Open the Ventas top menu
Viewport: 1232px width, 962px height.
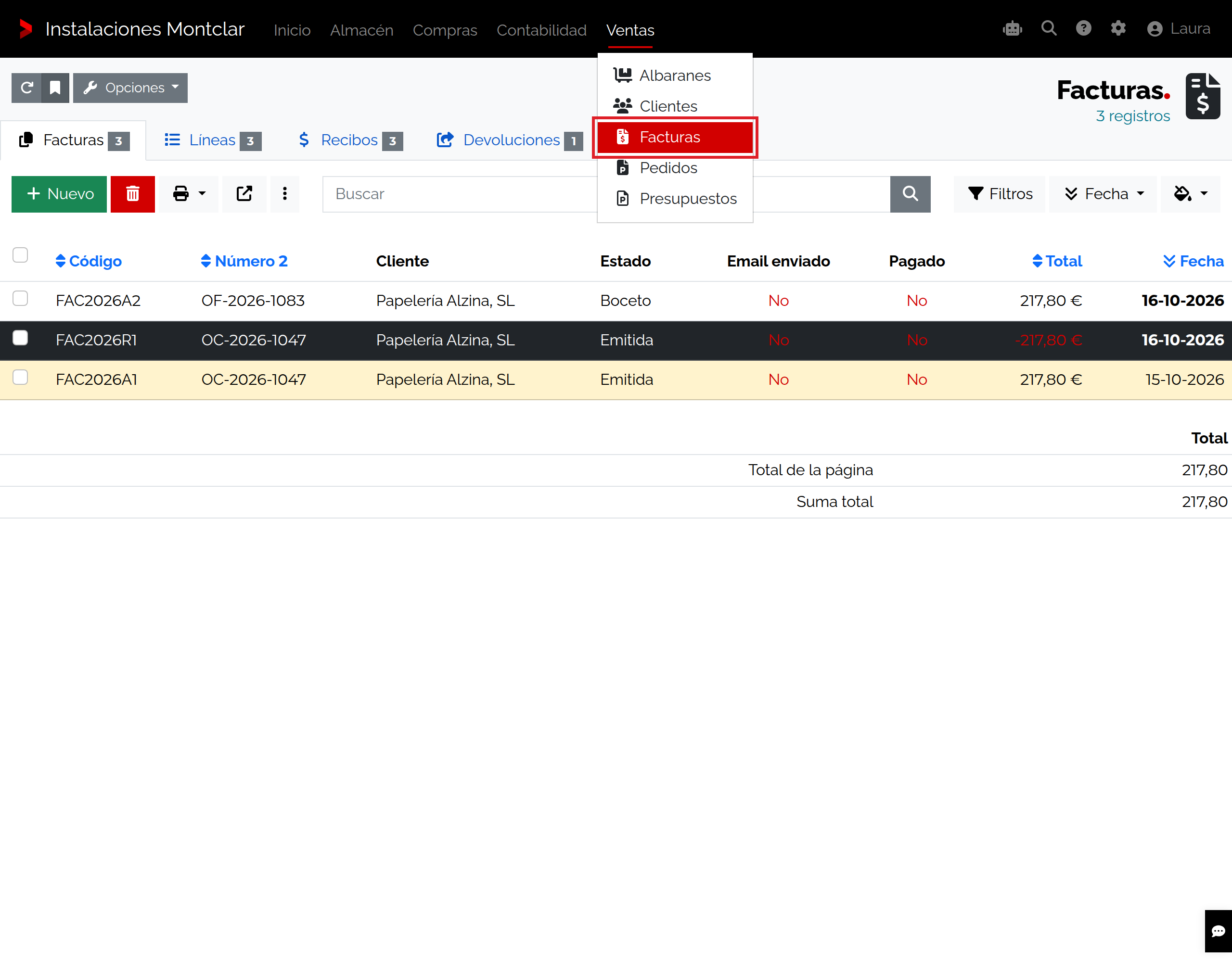(630, 30)
